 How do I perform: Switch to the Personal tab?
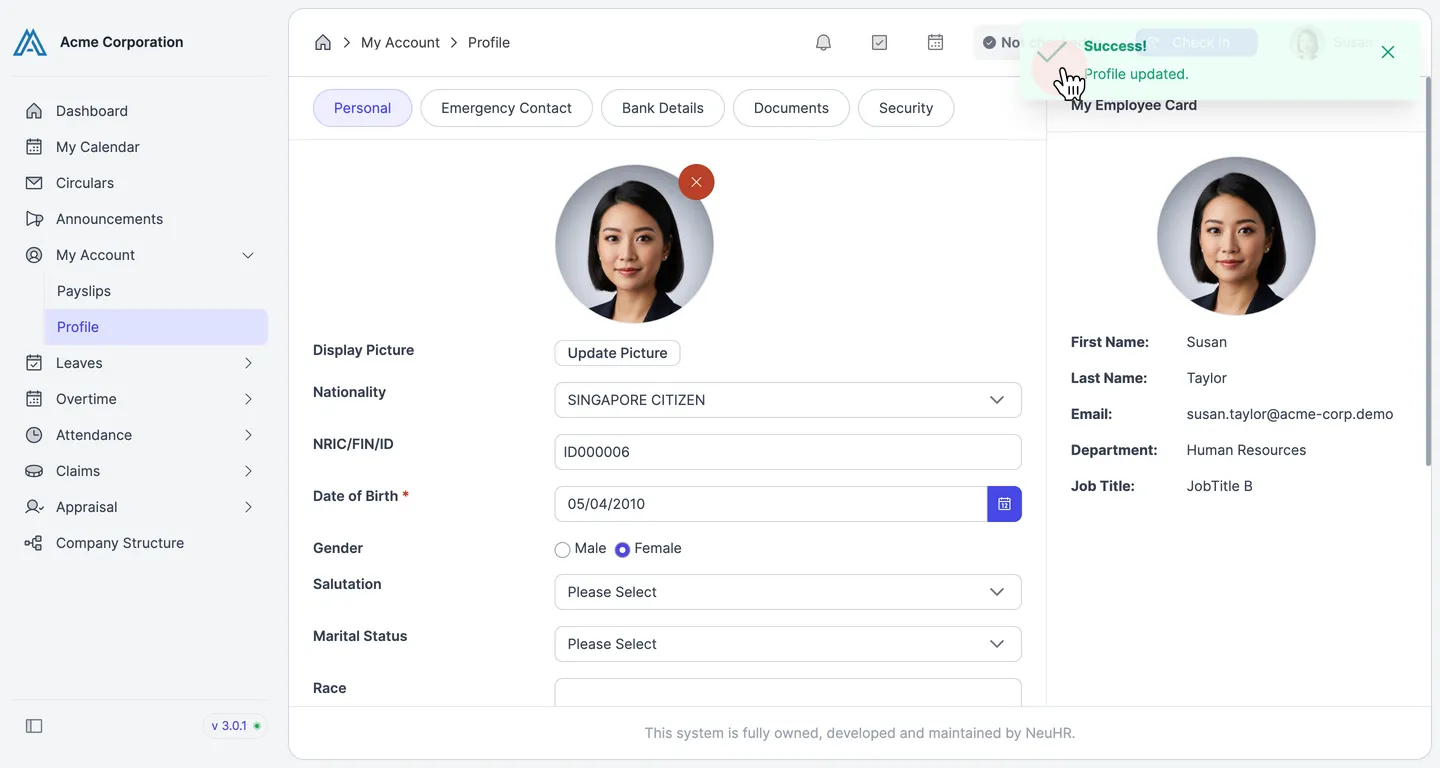pyautogui.click(x=362, y=108)
